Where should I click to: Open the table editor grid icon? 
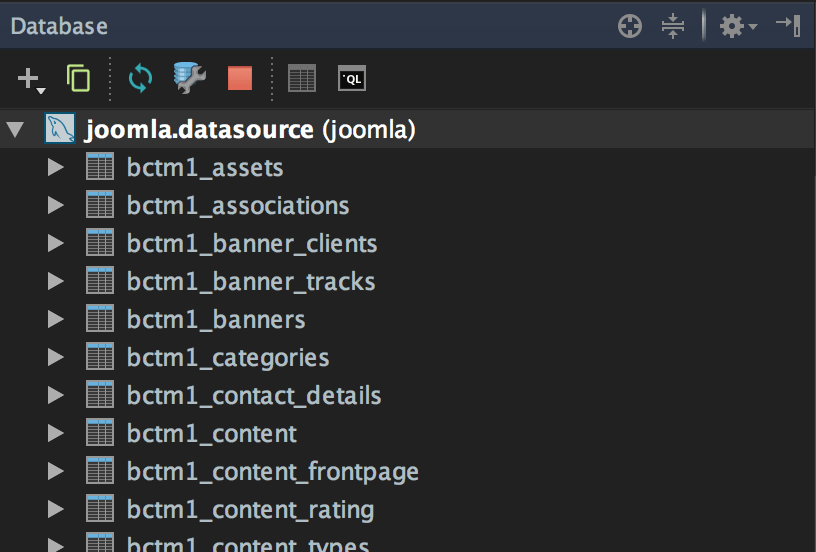pos(302,79)
